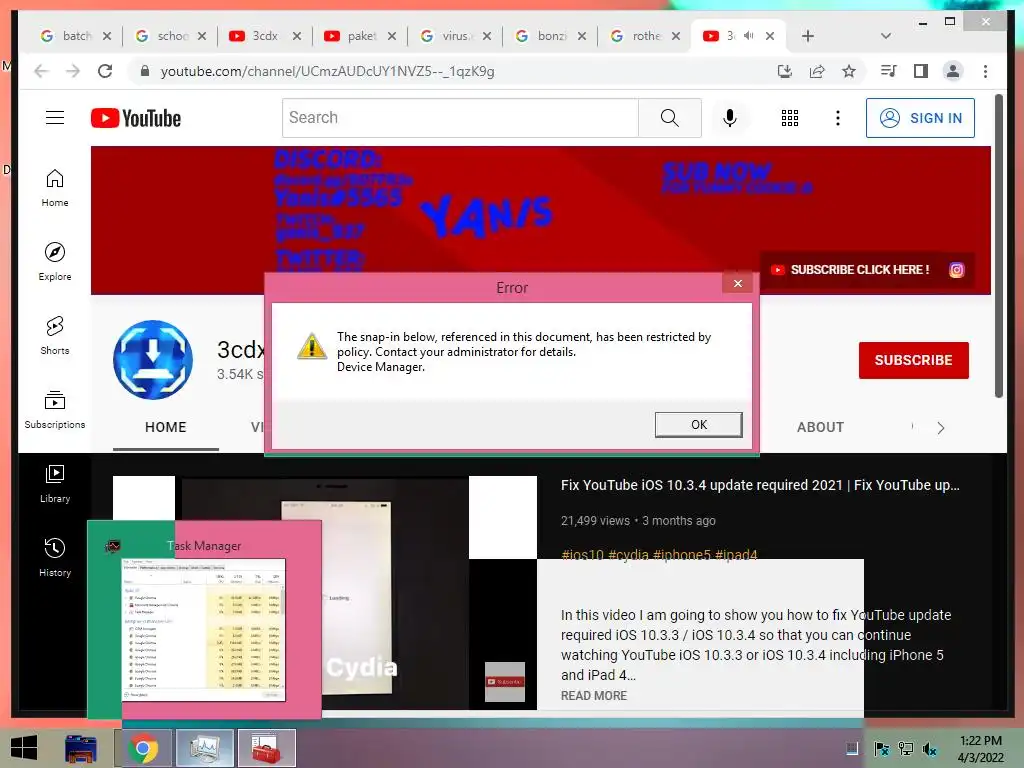This screenshot has height=768, width=1024.
Task: Open the Windows Start button
Action: tap(24, 748)
